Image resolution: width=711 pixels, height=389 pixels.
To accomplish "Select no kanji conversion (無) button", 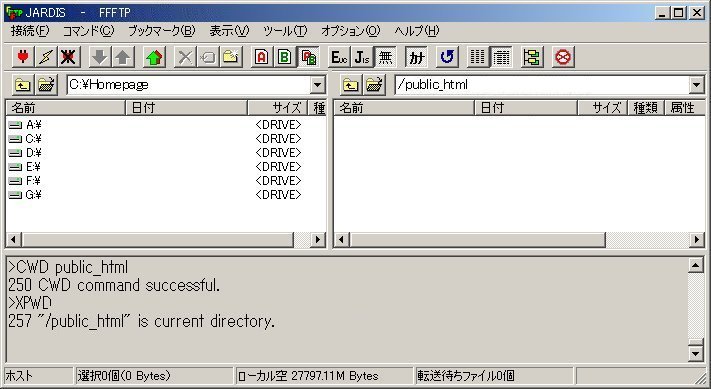I will 385,57.
